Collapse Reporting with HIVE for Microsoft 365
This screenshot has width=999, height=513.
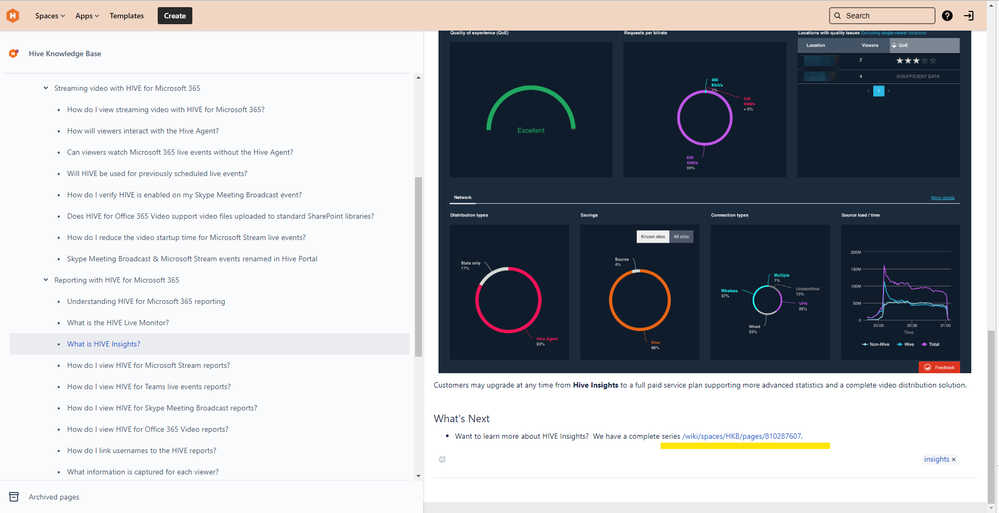click(x=46, y=280)
